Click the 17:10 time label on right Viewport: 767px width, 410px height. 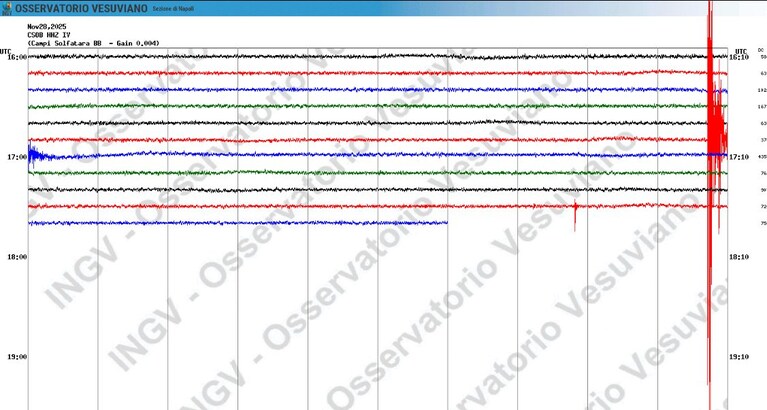click(739, 157)
